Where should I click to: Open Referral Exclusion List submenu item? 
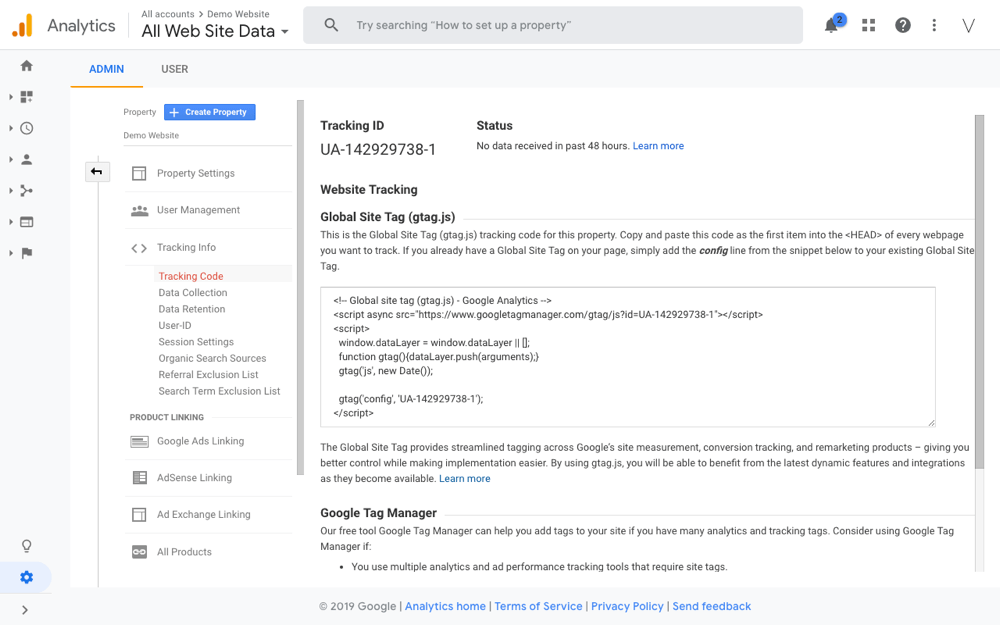tap(209, 375)
